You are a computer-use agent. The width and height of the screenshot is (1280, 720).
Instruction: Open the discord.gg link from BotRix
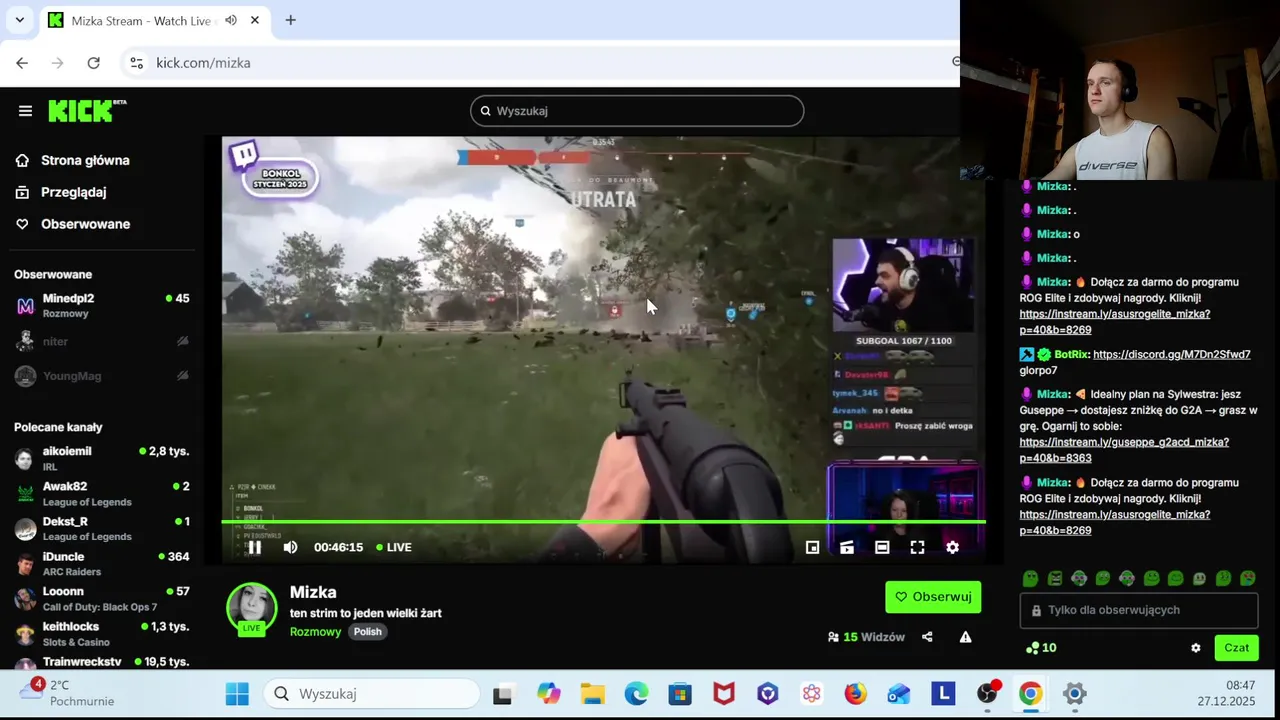[1172, 354]
